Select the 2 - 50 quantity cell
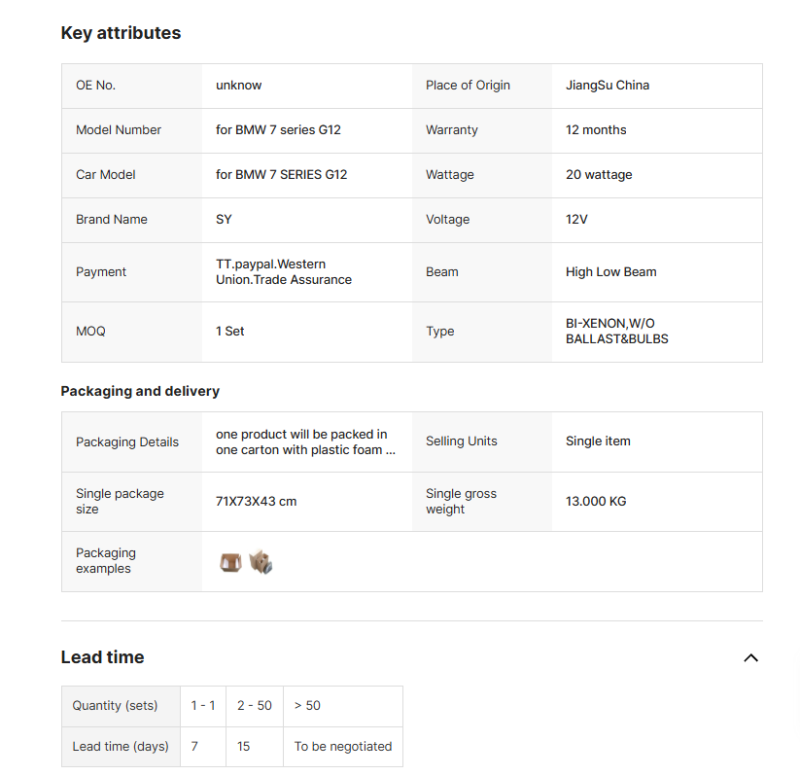 [x=254, y=706]
